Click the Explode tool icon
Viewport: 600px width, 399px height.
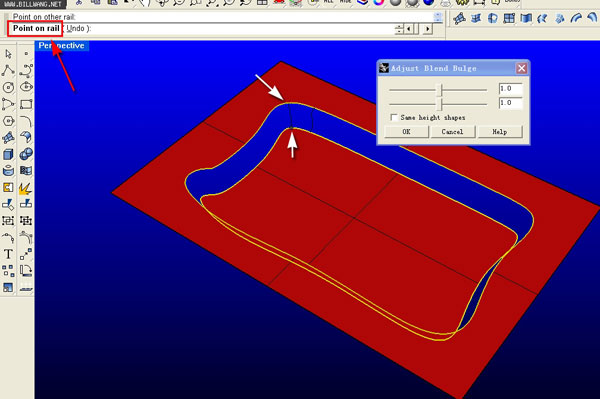(26, 187)
